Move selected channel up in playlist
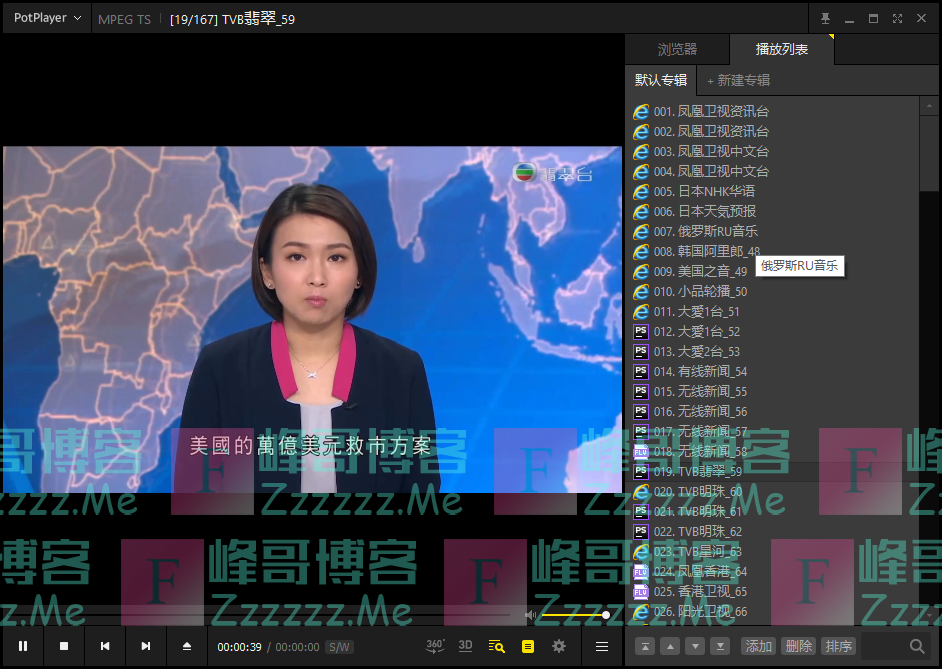This screenshot has height=669, width=942. tap(670, 647)
